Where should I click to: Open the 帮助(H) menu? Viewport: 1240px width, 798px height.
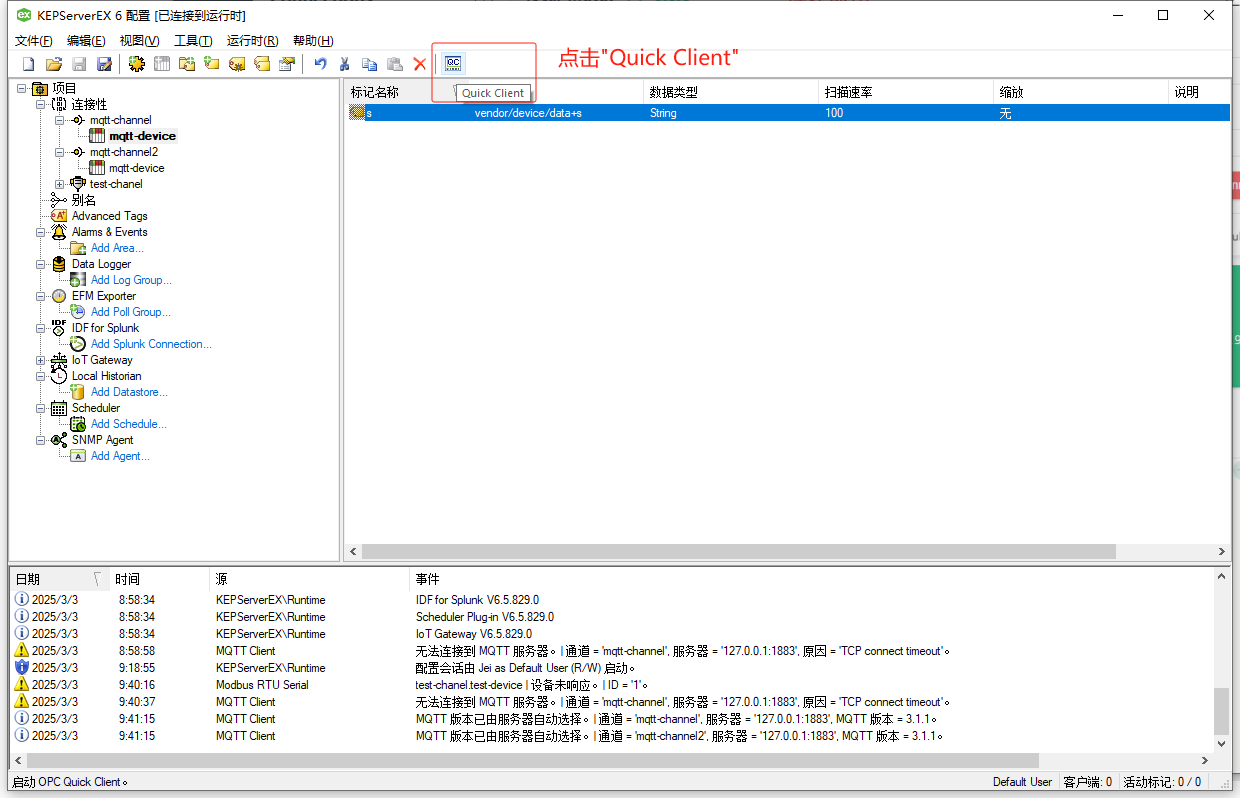pyautogui.click(x=313, y=41)
